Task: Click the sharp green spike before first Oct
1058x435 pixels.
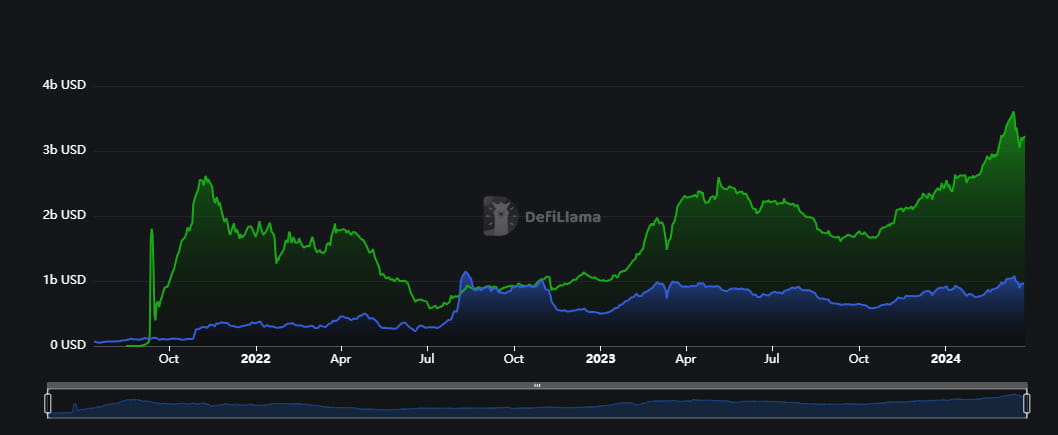Action: [152, 230]
